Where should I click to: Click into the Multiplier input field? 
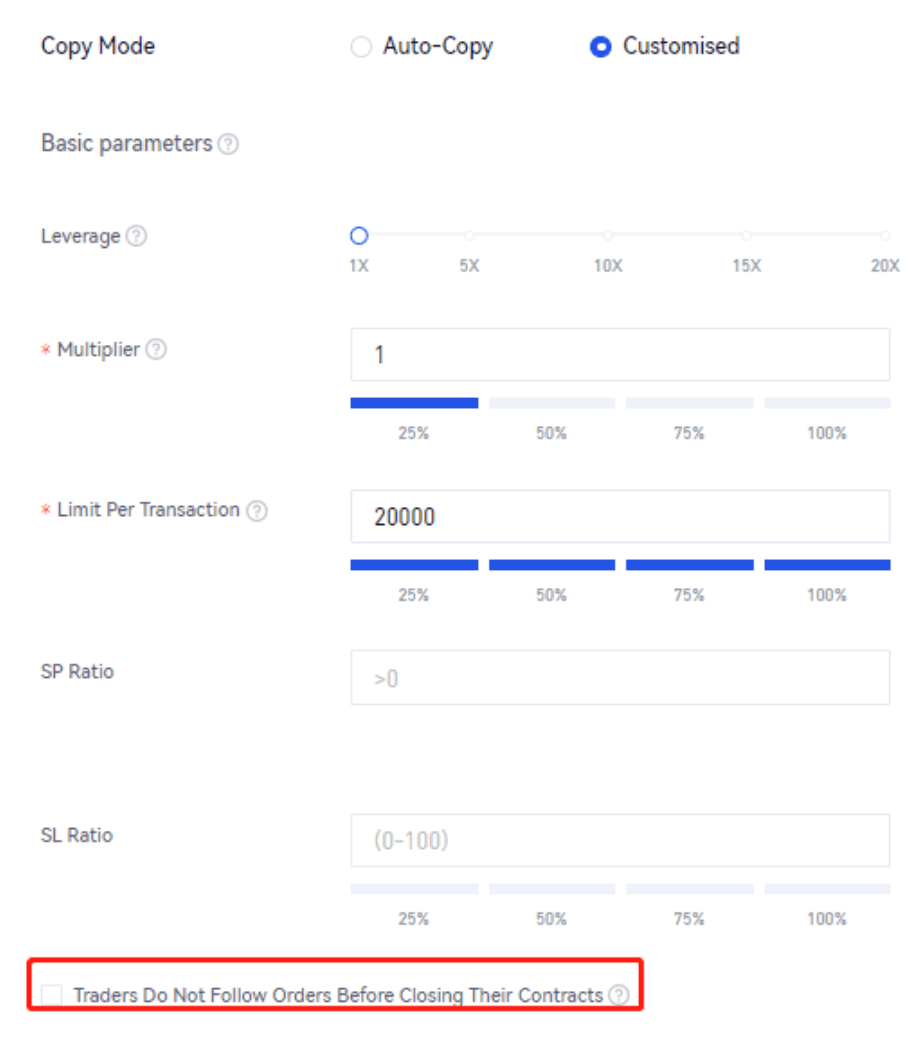pos(620,355)
